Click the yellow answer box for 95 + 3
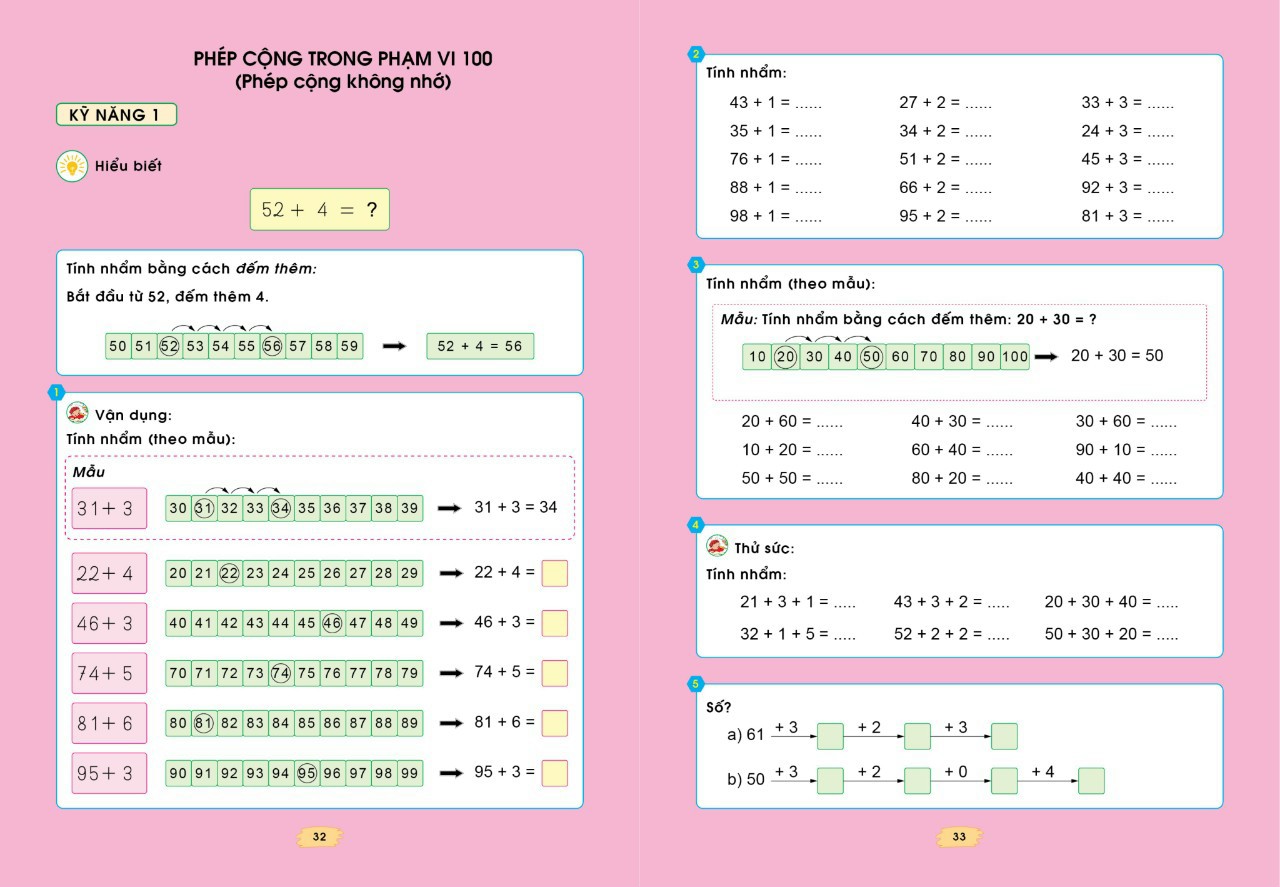 click(554, 773)
